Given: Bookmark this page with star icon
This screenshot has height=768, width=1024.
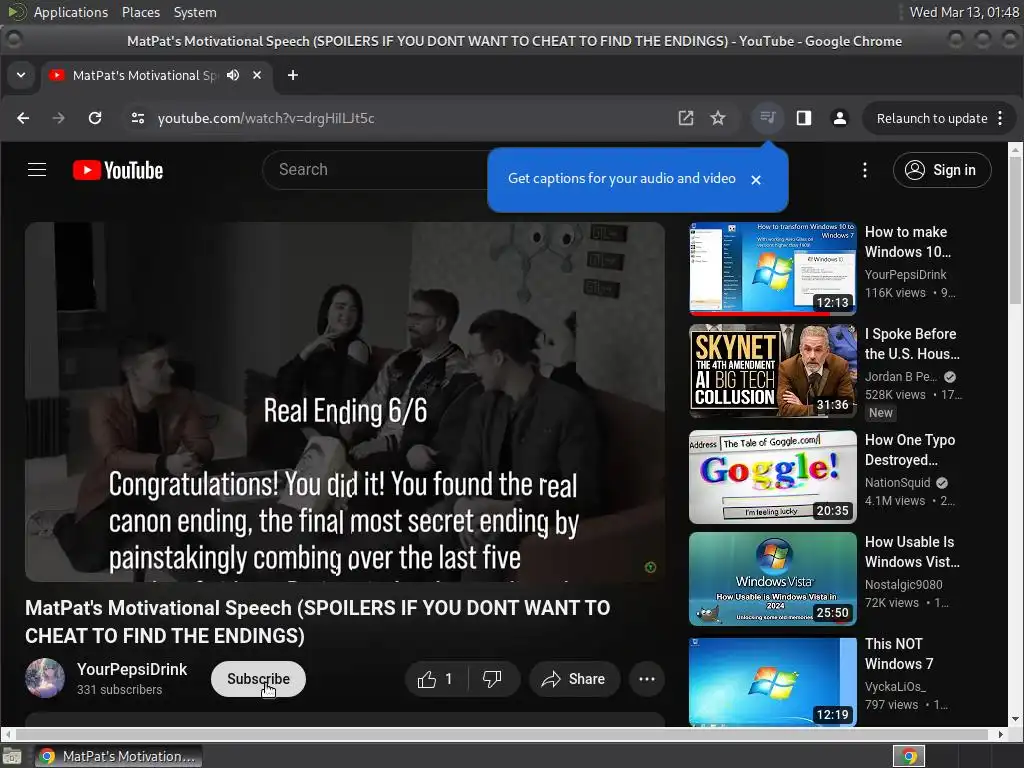Looking at the screenshot, I should [718, 118].
